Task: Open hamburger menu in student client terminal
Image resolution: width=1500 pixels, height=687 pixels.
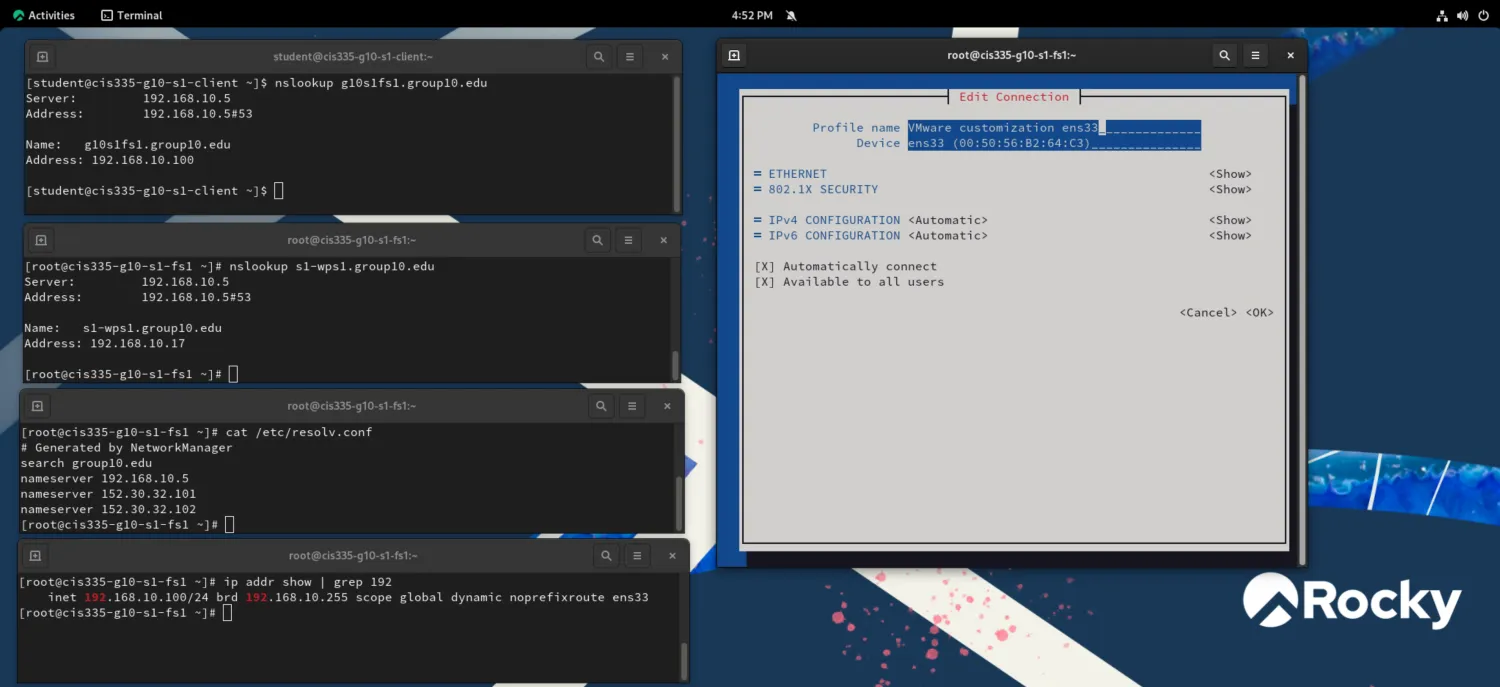Action: [629, 57]
